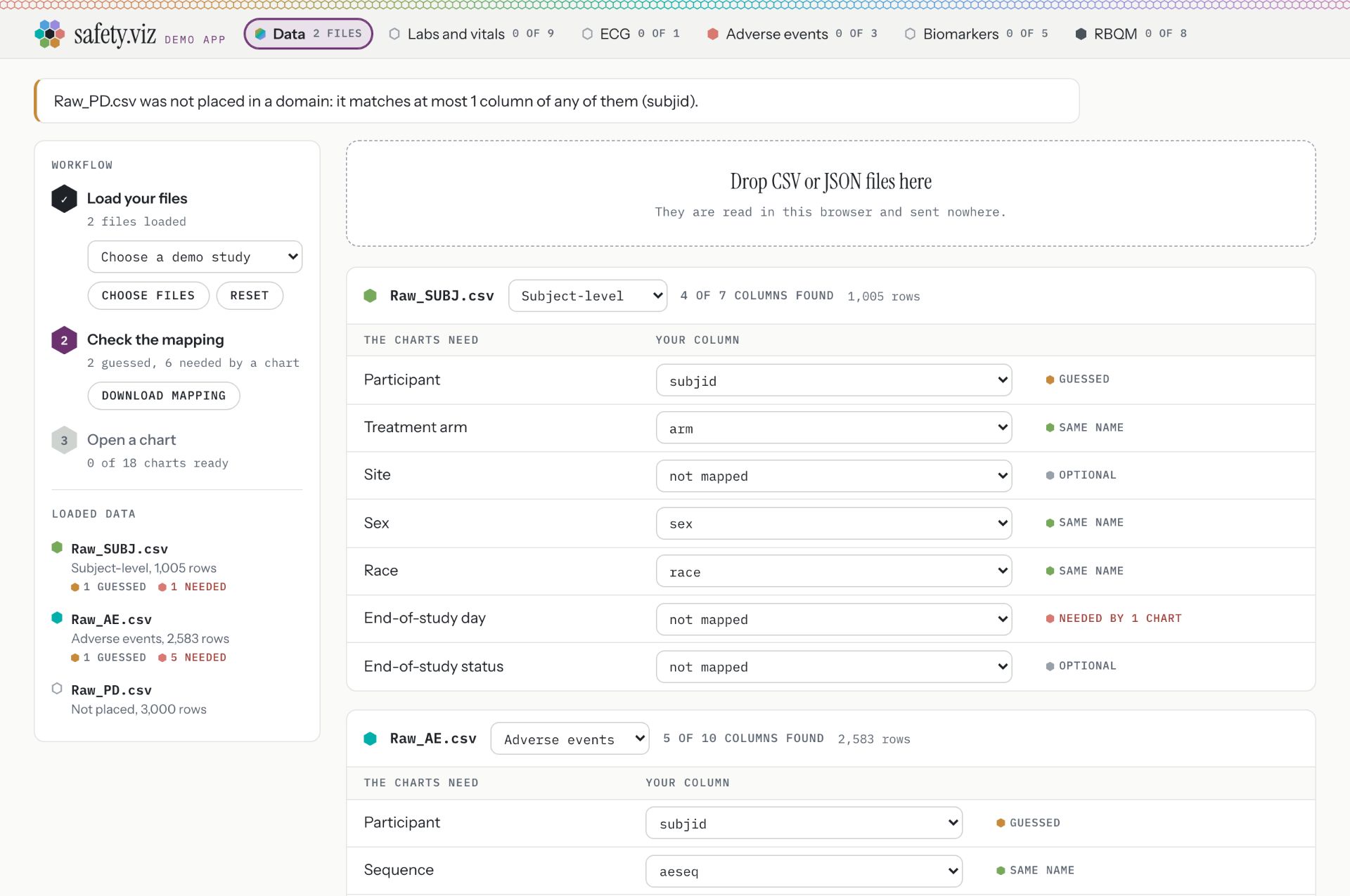Open the Sex column dropdown

(834, 524)
